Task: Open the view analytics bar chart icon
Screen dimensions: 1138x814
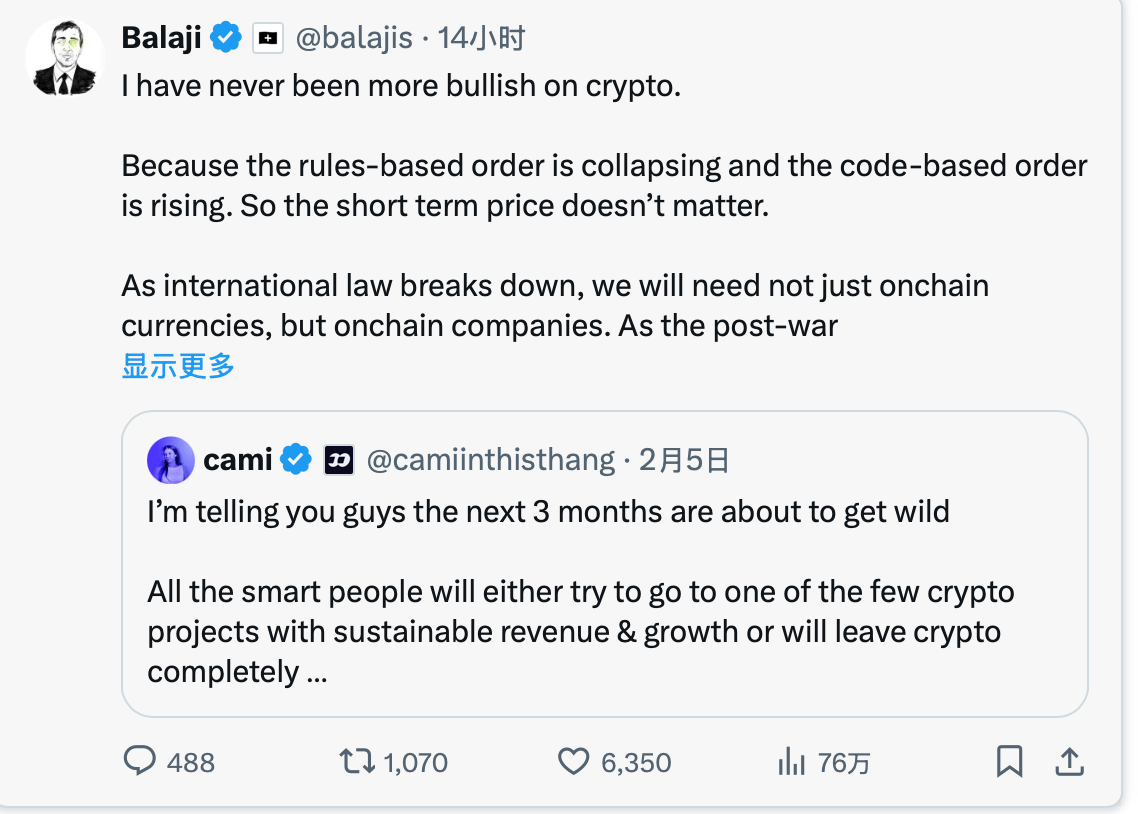Action: (791, 762)
